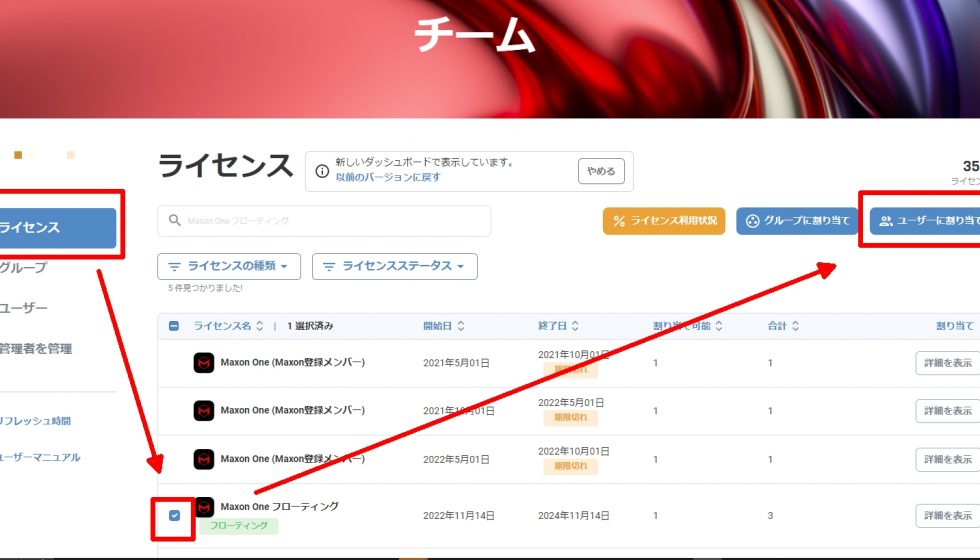Open the 管理者を管理 sidebar item

coord(36,349)
